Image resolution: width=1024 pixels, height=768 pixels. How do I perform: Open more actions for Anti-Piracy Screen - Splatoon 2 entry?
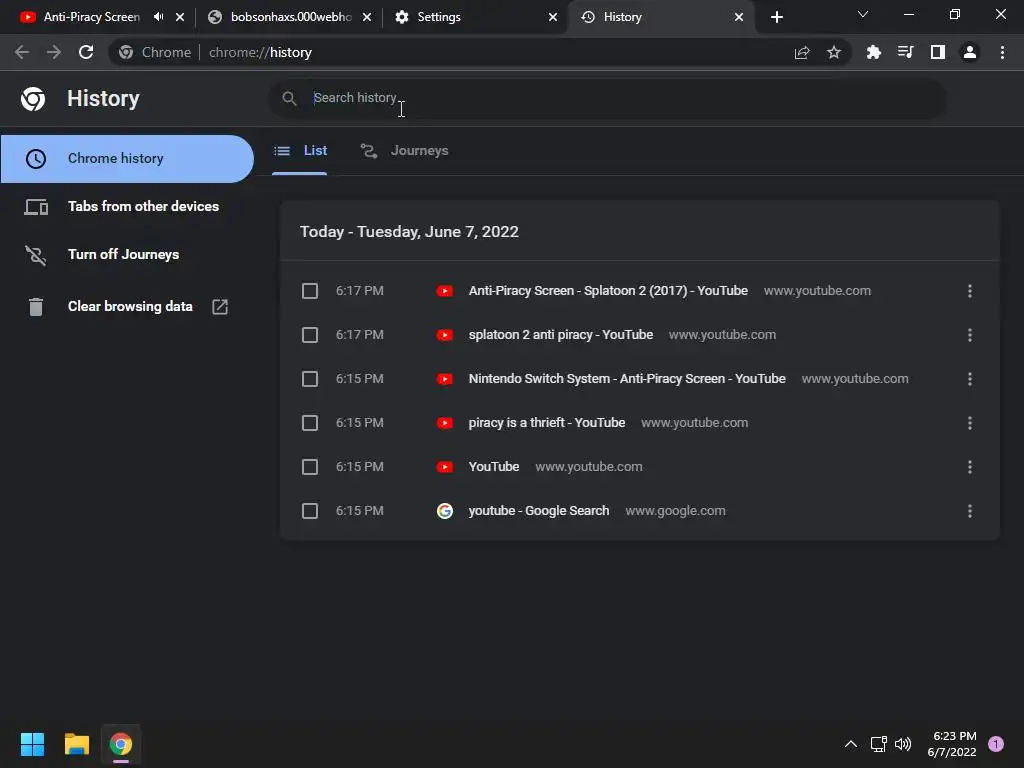[x=970, y=291]
